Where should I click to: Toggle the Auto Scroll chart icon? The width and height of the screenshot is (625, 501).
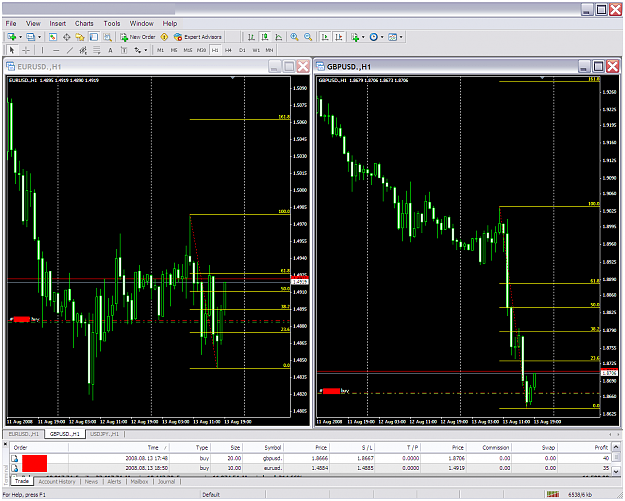coord(325,37)
